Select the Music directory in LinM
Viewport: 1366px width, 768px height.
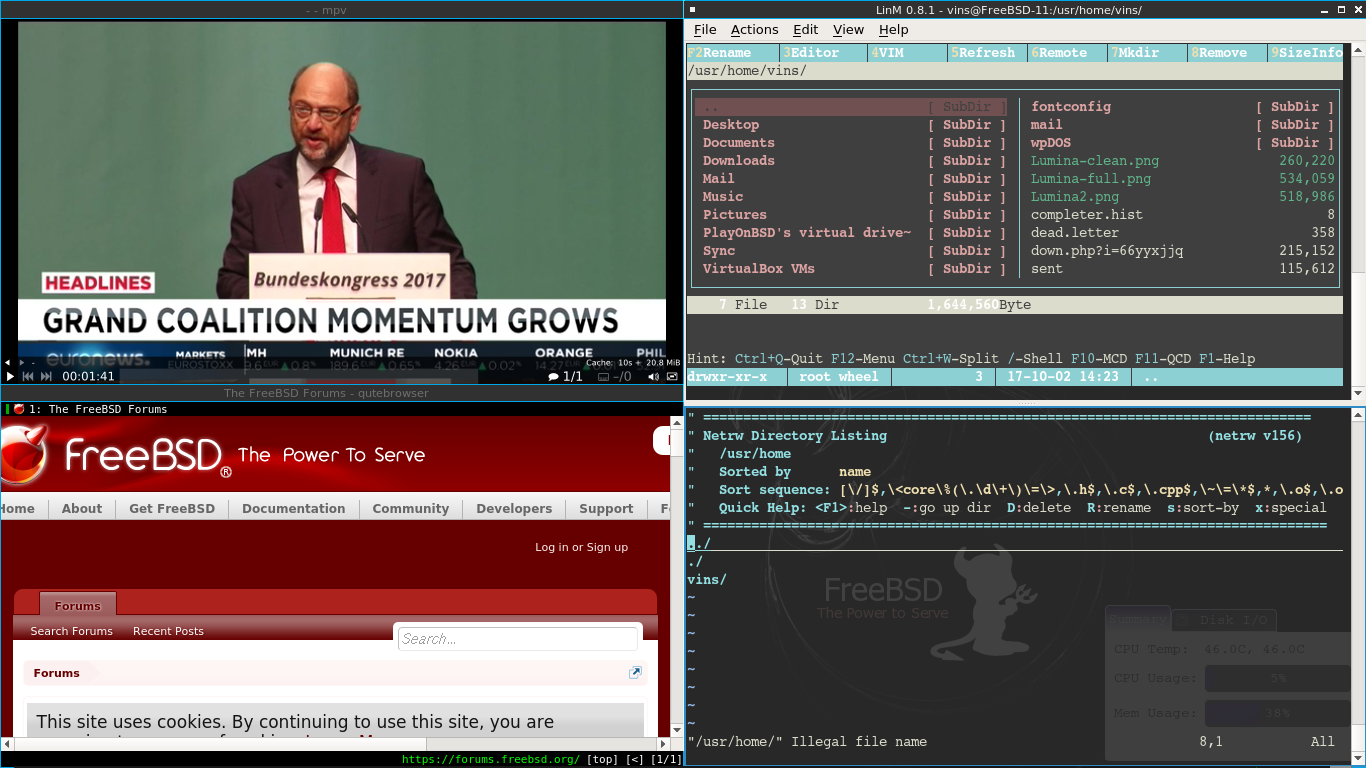tap(851, 197)
